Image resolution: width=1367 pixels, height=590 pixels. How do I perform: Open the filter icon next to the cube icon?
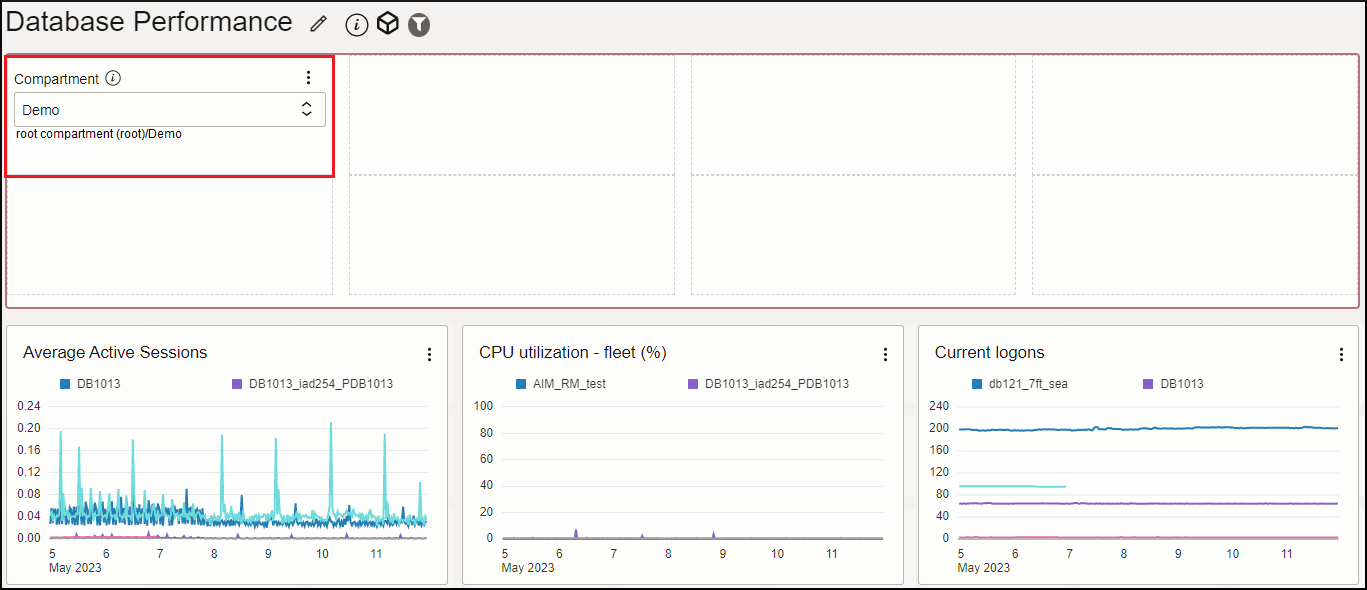pos(419,24)
